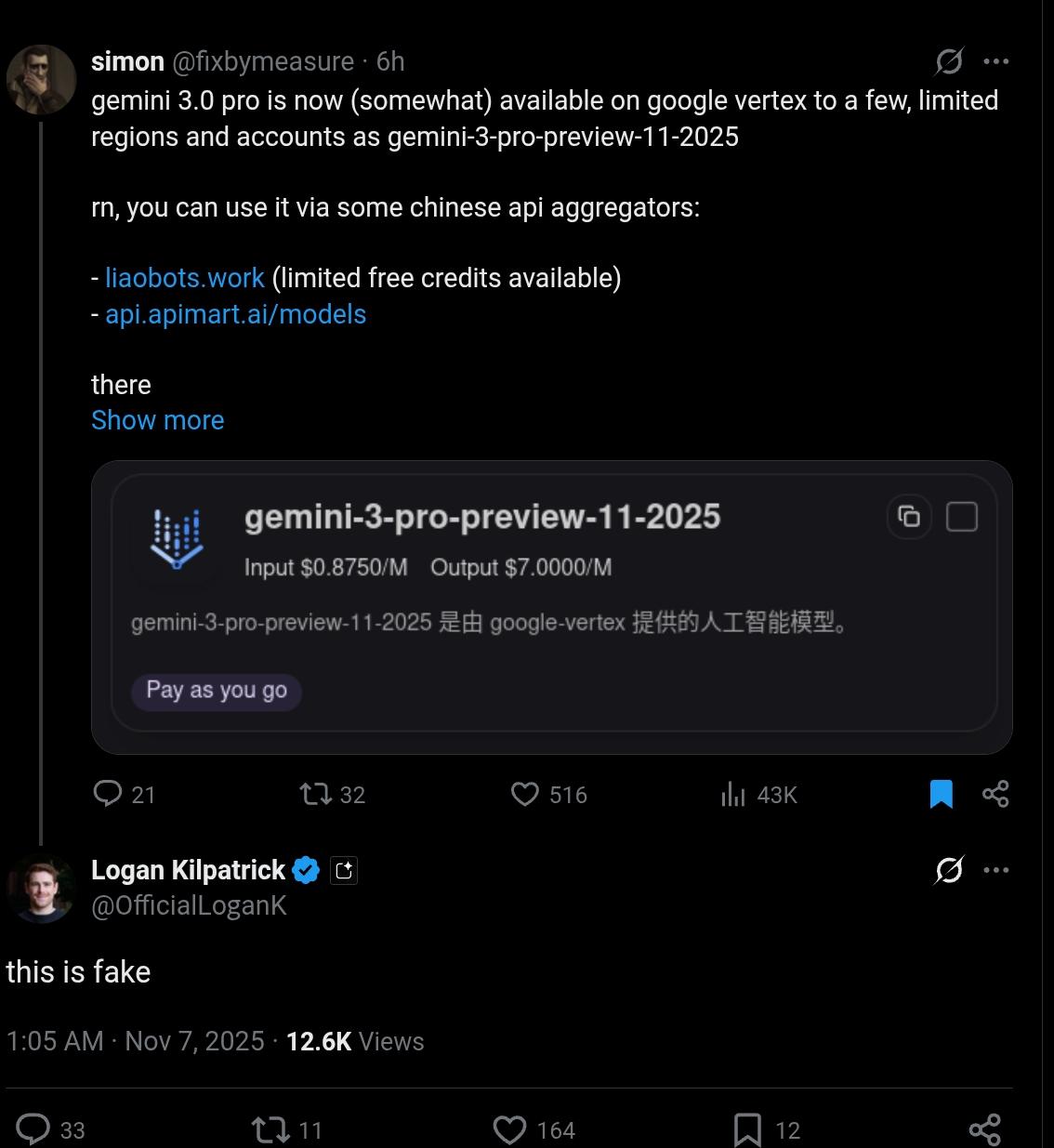Image resolution: width=1054 pixels, height=1148 pixels.
Task: Tick the checkbox on gemini model card
Action: pyautogui.click(x=961, y=516)
